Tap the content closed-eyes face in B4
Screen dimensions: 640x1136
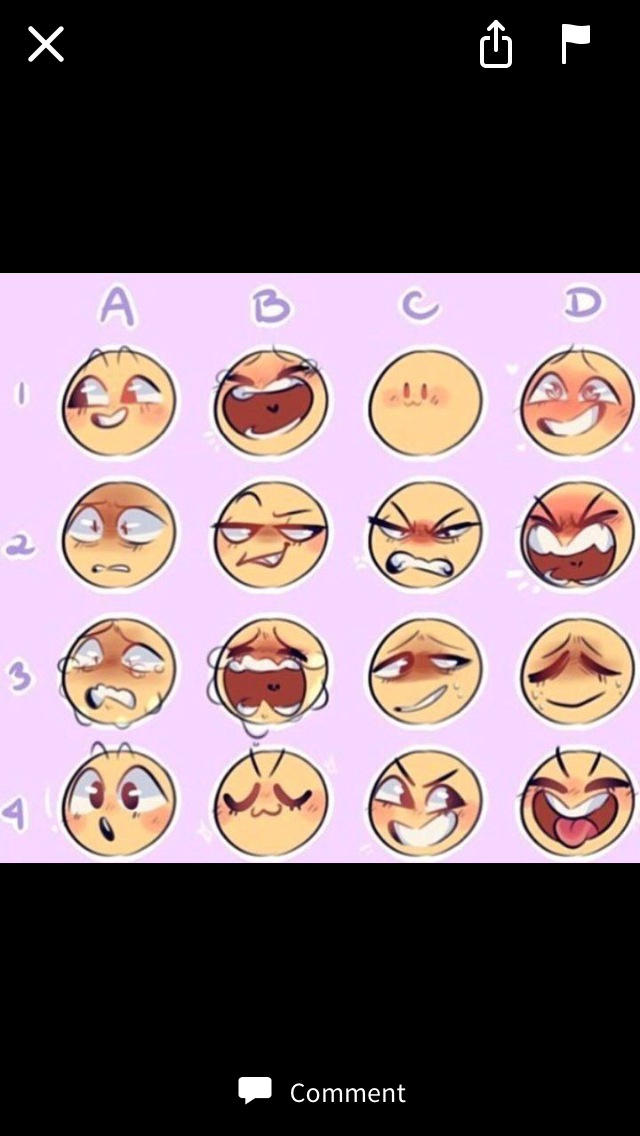[271, 802]
